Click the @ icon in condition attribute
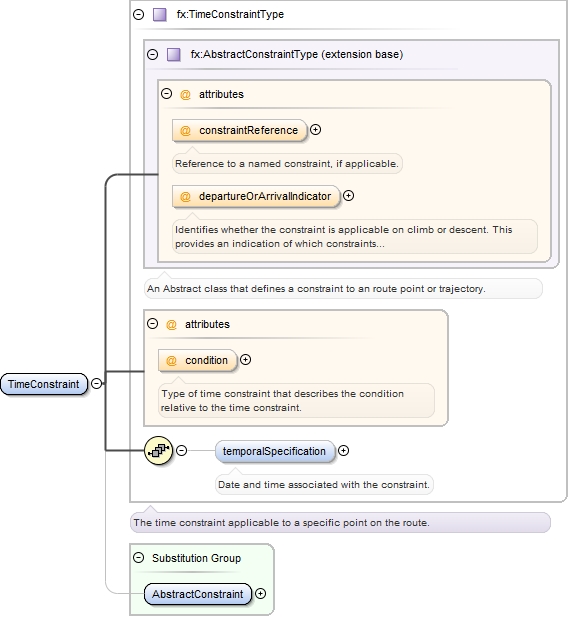Screen dimensions: 569x617 click(x=172, y=360)
